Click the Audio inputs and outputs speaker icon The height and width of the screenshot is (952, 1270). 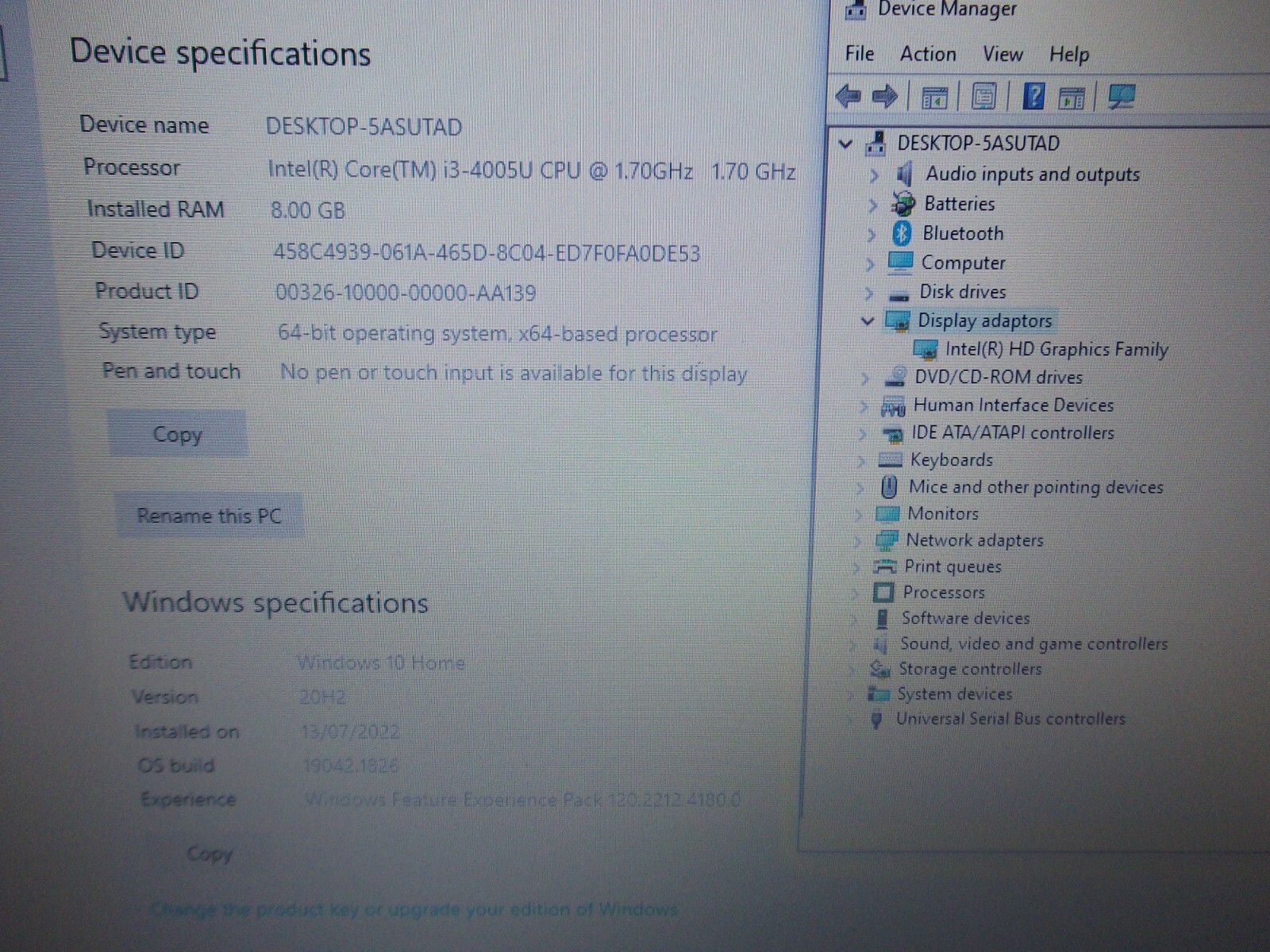tap(903, 175)
